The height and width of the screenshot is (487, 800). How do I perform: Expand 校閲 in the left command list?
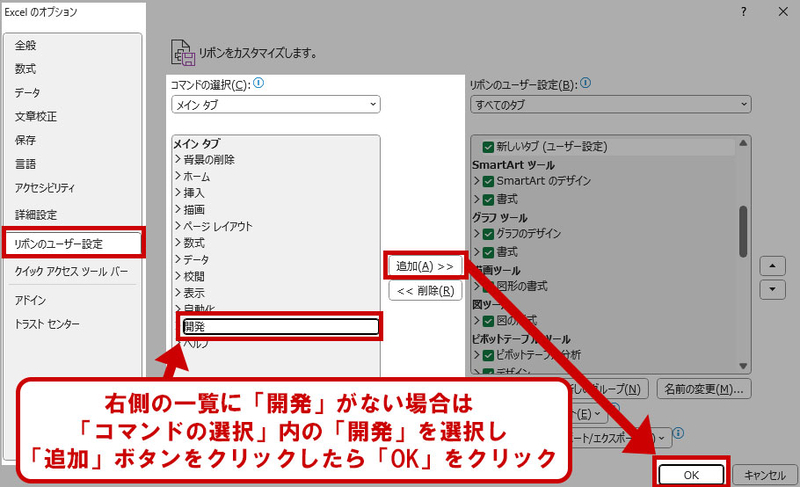tap(178, 276)
